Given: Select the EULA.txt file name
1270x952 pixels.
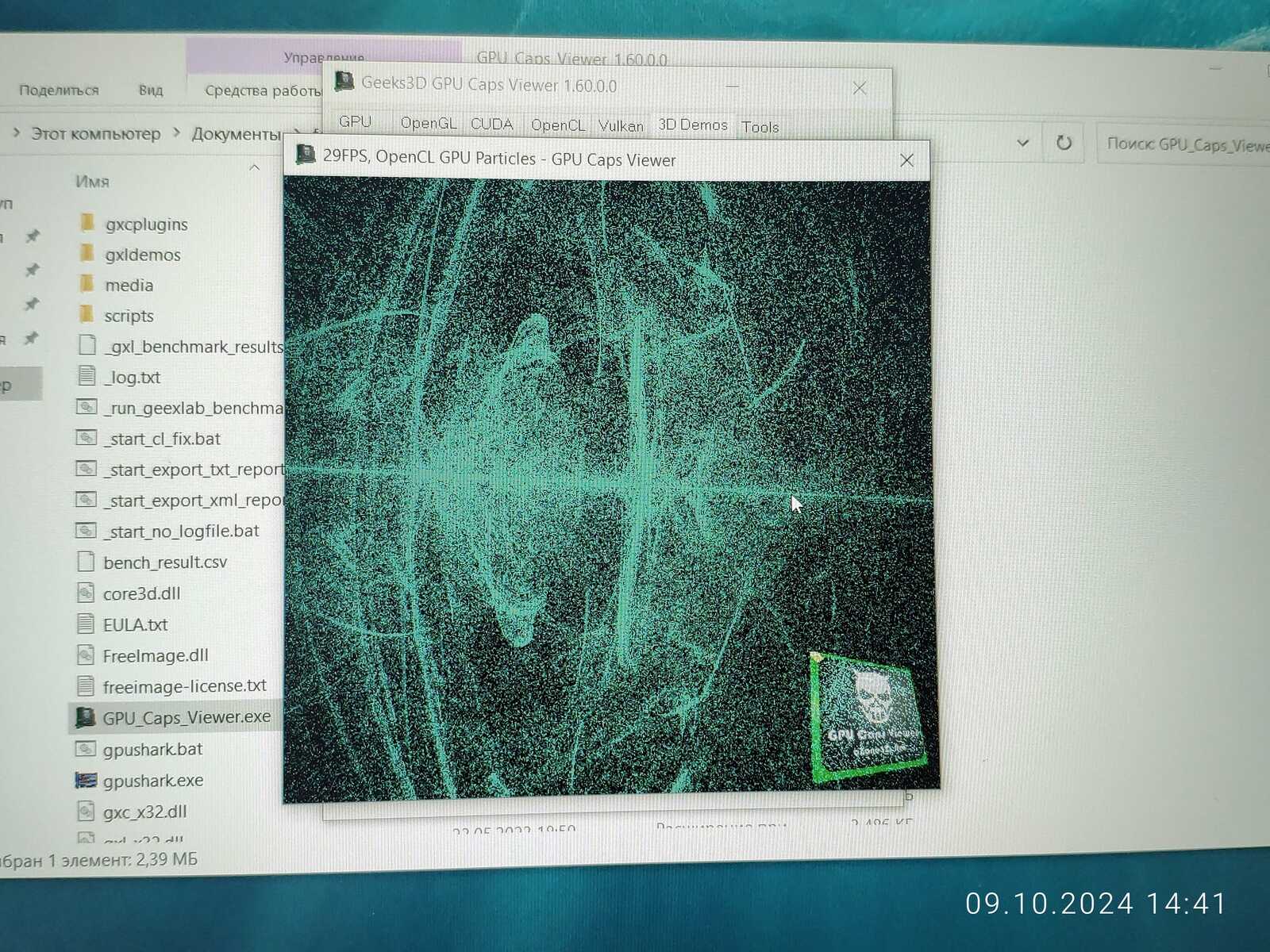Looking at the screenshot, I should [135, 624].
